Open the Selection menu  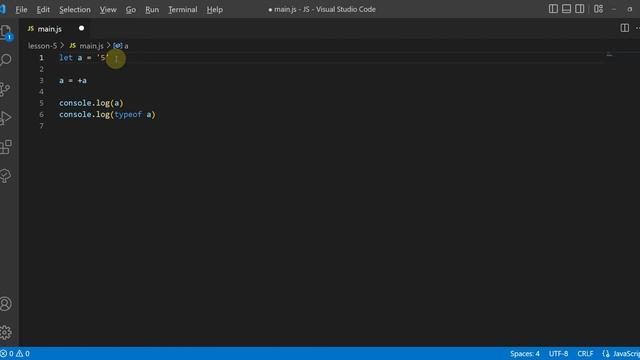[x=75, y=9]
